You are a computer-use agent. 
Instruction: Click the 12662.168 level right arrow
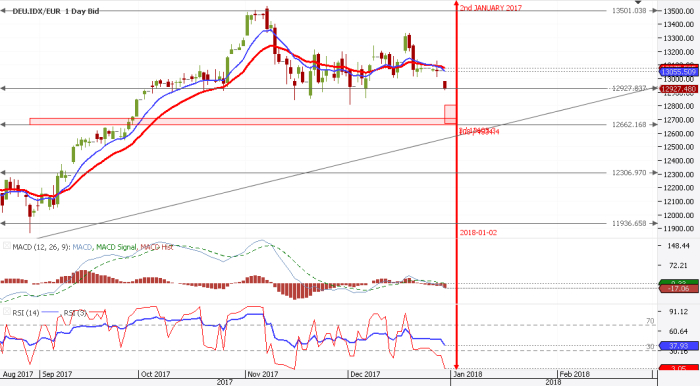[654, 124]
